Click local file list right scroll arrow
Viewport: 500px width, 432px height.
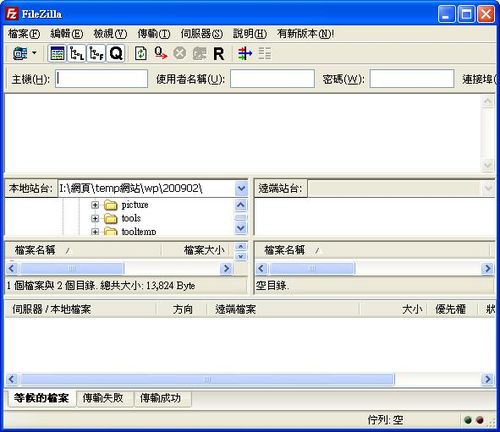pyautogui.click(x=226, y=268)
